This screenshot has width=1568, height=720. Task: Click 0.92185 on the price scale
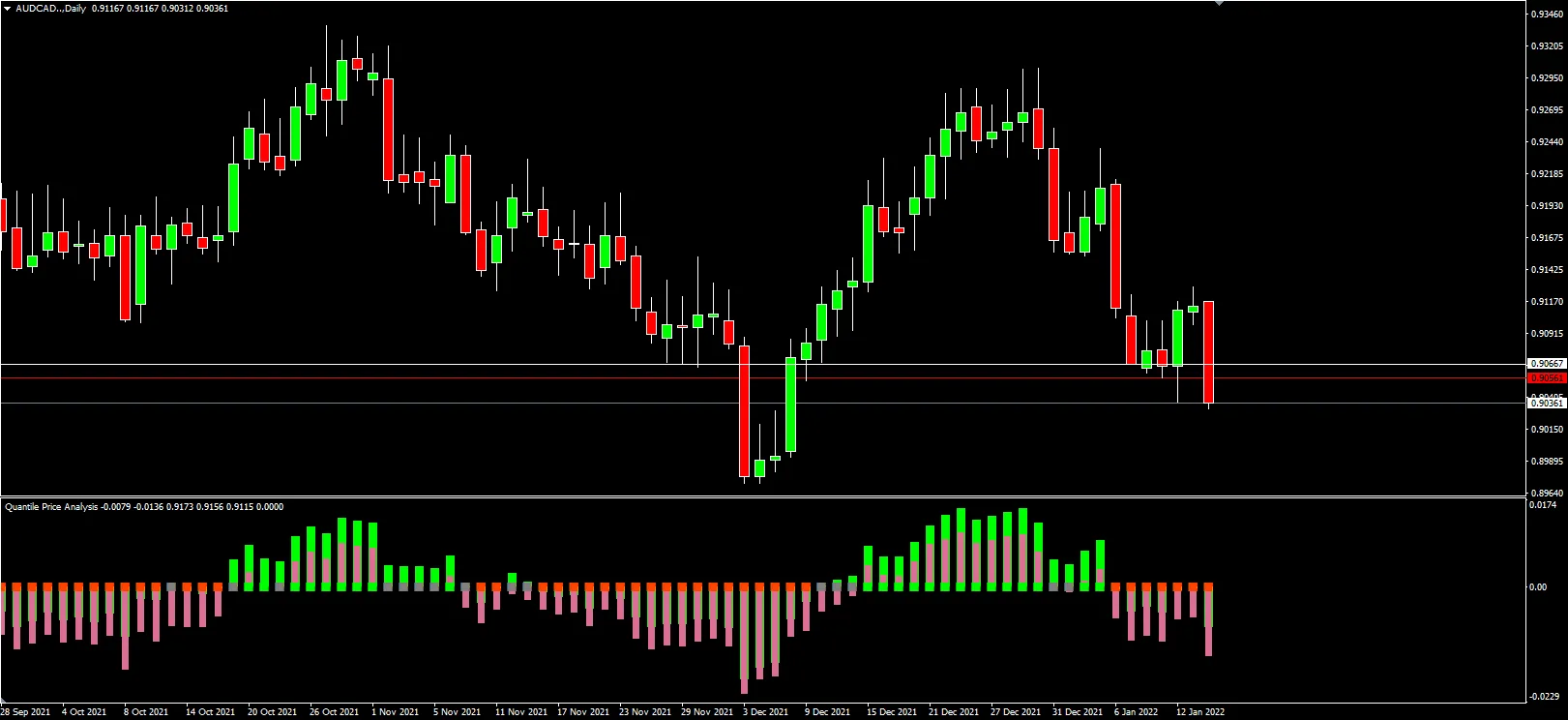(x=1549, y=174)
